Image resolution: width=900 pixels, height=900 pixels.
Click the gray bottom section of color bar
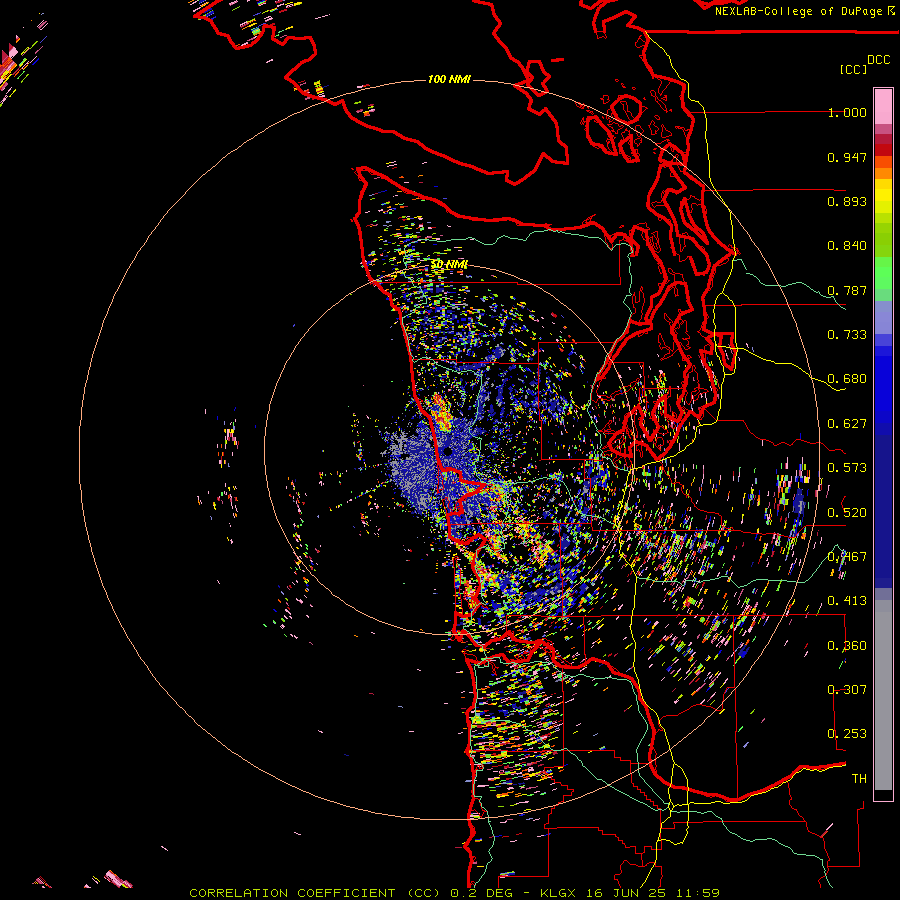883,695
